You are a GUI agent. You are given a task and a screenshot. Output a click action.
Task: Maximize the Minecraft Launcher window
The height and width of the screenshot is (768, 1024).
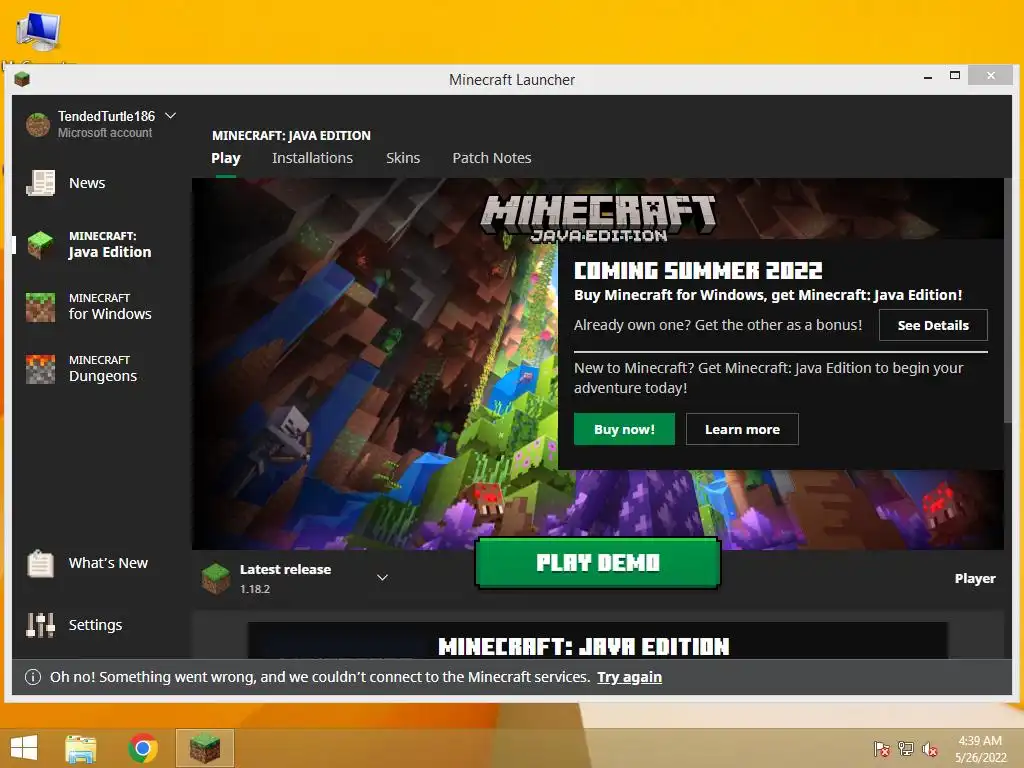click(955, 76)
